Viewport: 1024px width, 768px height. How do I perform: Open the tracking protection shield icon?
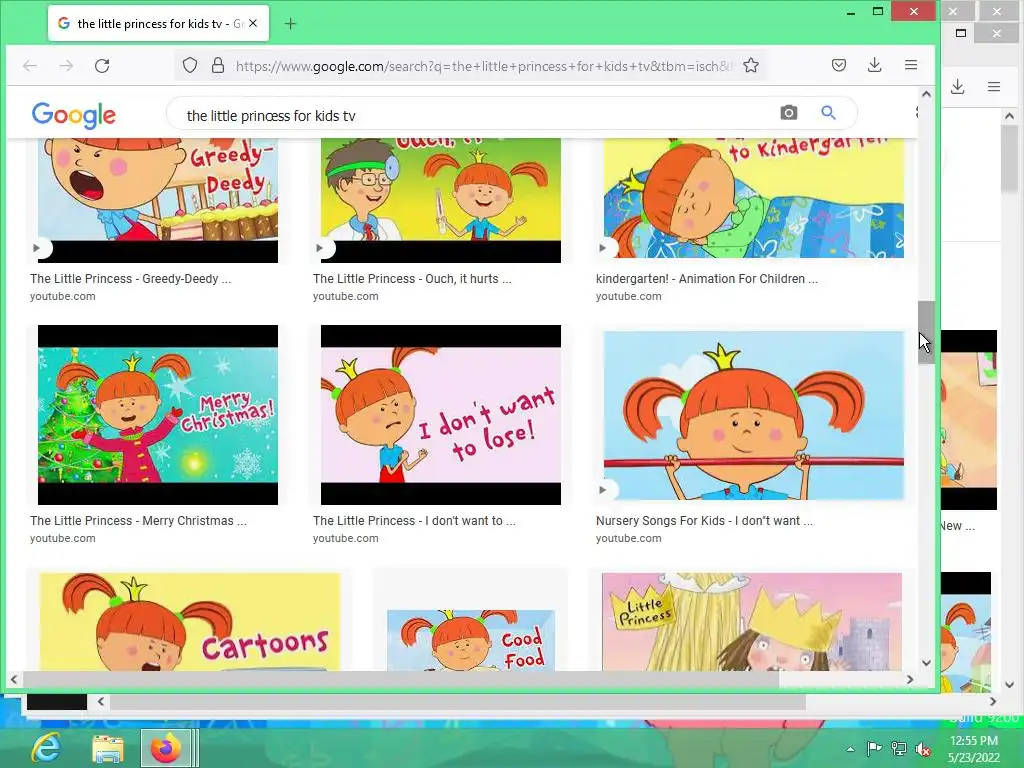(190, 65)
